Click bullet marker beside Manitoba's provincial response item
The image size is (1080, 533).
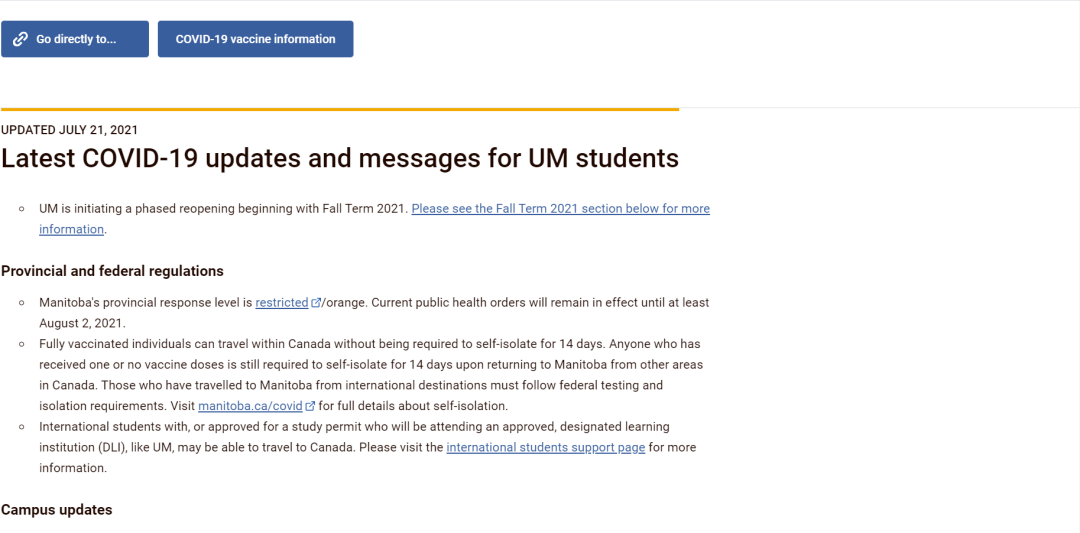23,302
